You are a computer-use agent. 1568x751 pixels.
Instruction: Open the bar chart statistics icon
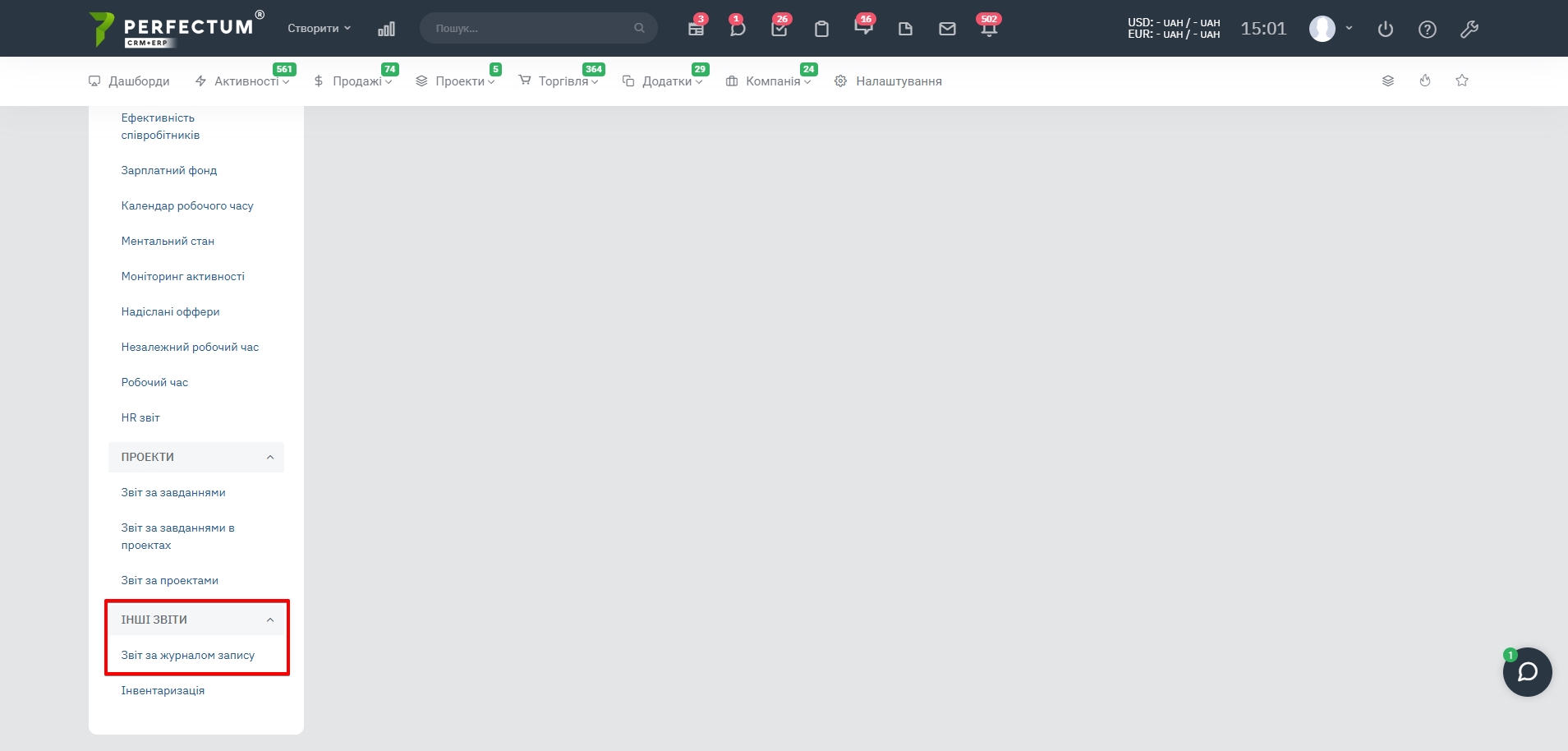[386, 29]
